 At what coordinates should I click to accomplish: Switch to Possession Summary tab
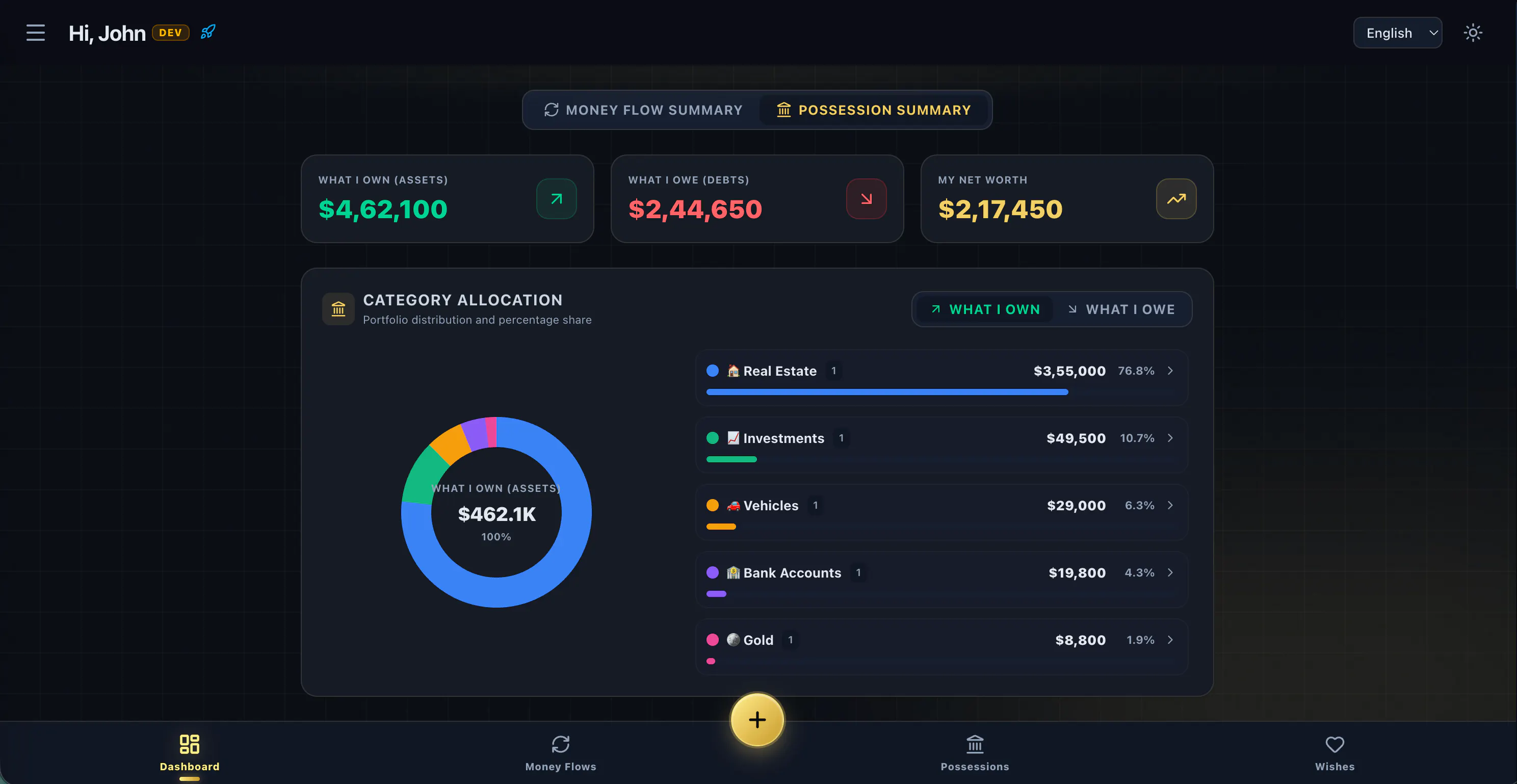(x=874, y=110)
